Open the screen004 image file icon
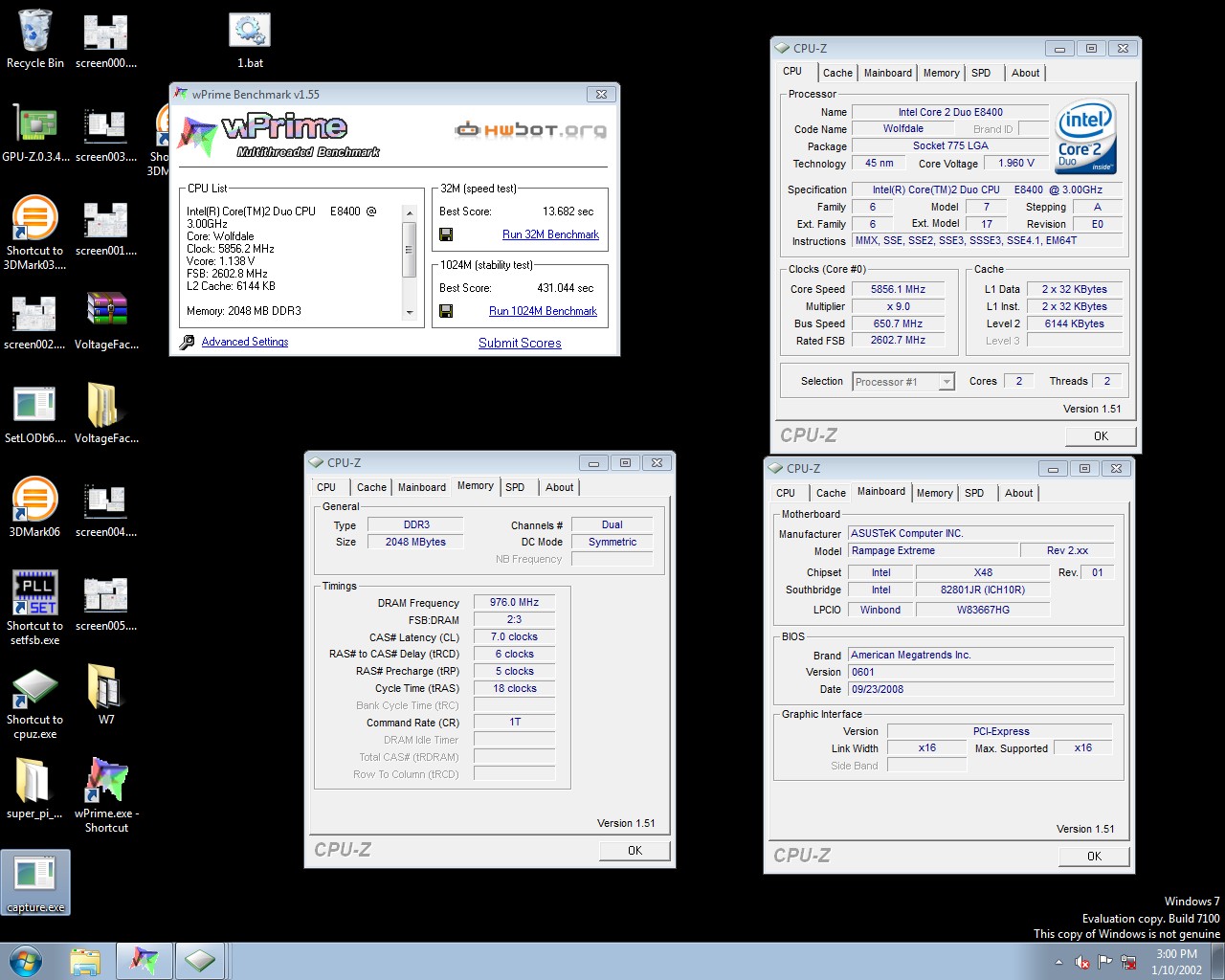Screen dimensions: 1225x980 pyautogui.click(x=105, y=508)
